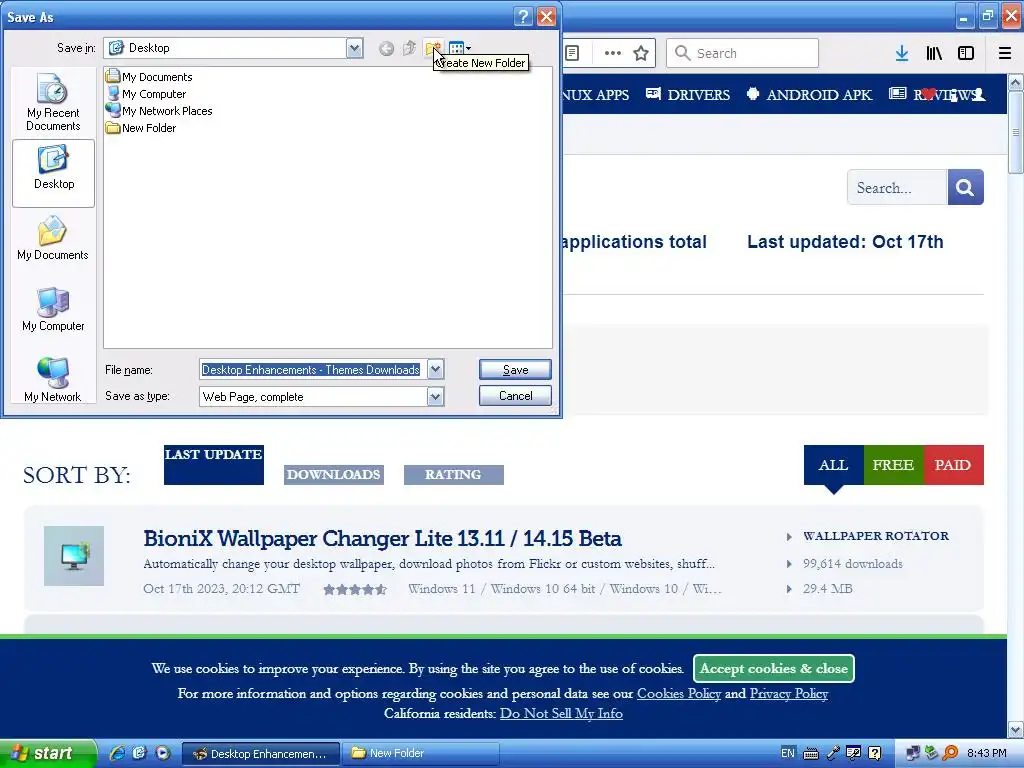Image resolution: width=1024 pixels, height=768 pixels.
Task: Launch Internet Explorer from Quick Launch
Action: 118,754
